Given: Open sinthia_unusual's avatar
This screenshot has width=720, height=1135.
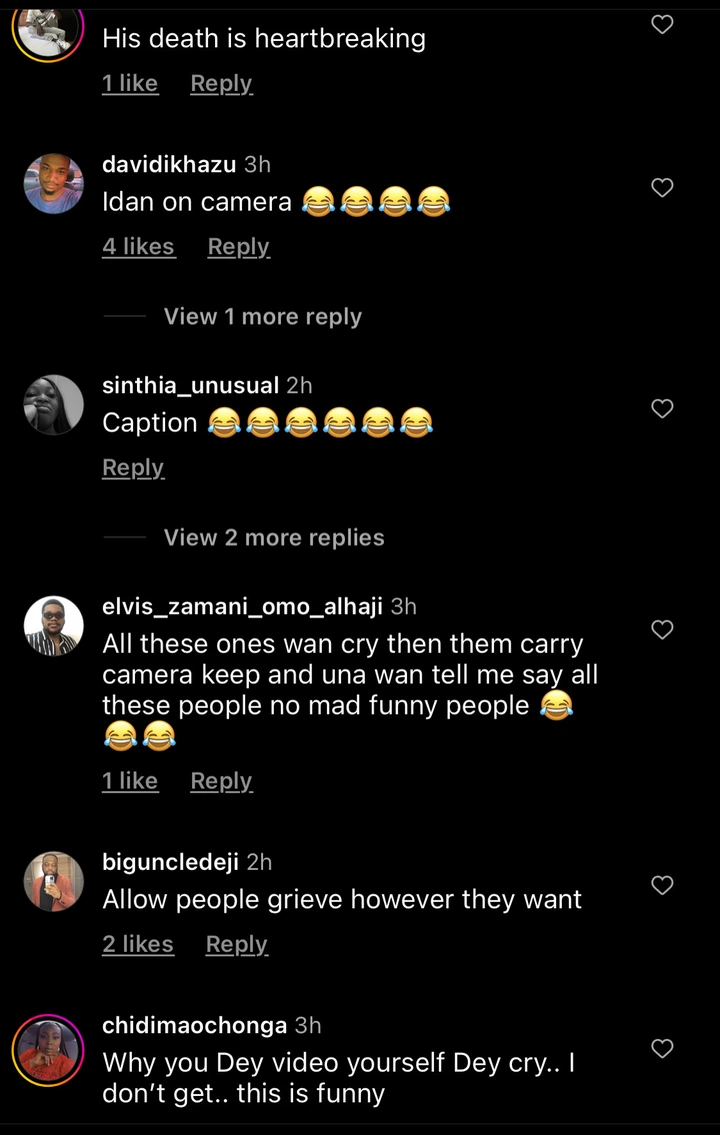Looking at the screenshot, I should (x=53, y=405).
